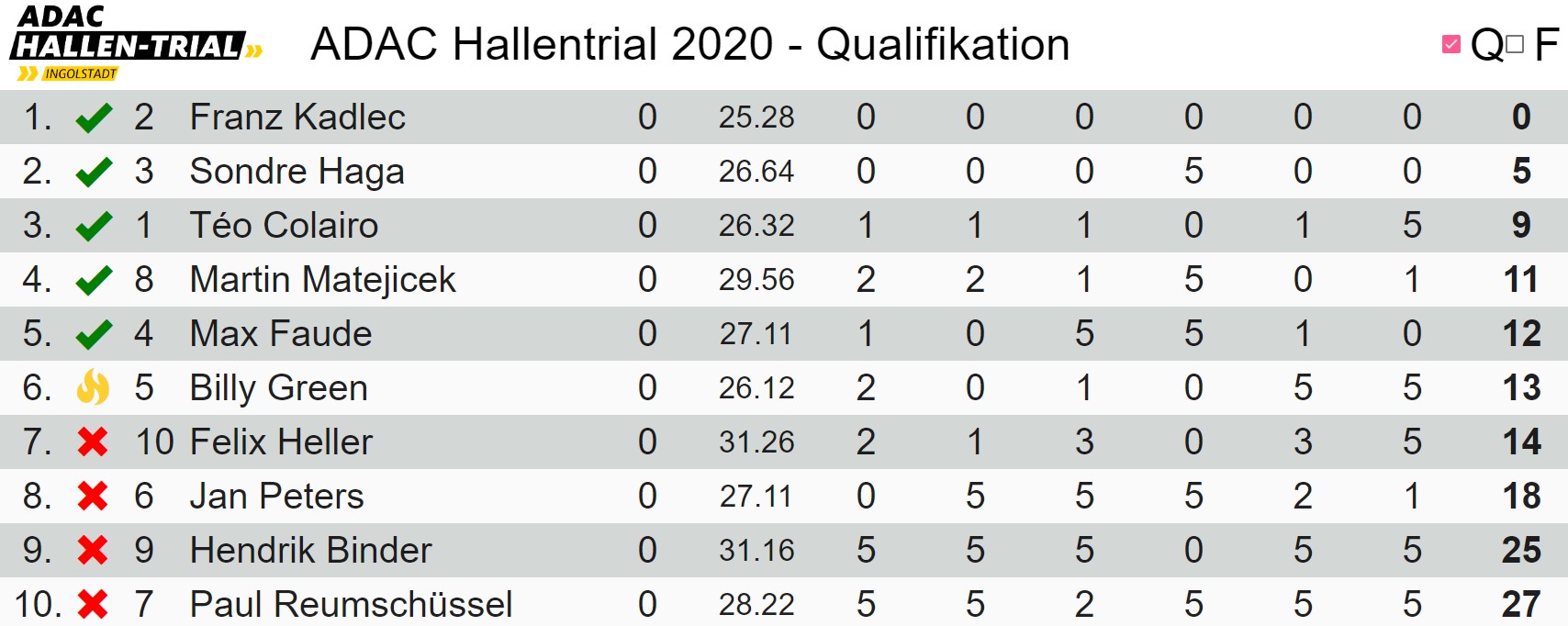Click red cross in Jan Peters row
The height and width of the screenshot is (626, 1568).
pyautogui.click(x=93, y=497)
